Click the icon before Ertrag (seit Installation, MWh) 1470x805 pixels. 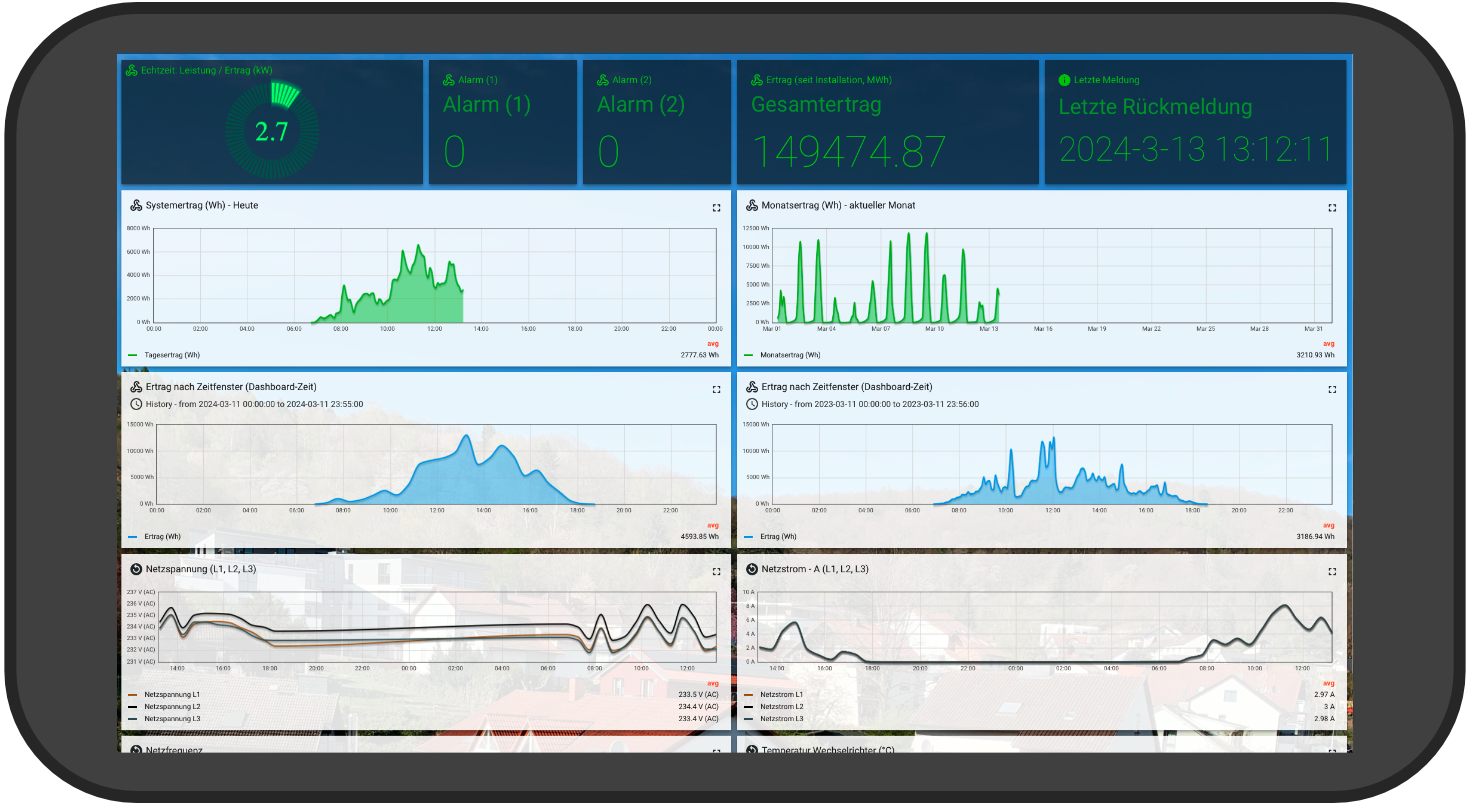pyautogui.click(x=757, y=80)
